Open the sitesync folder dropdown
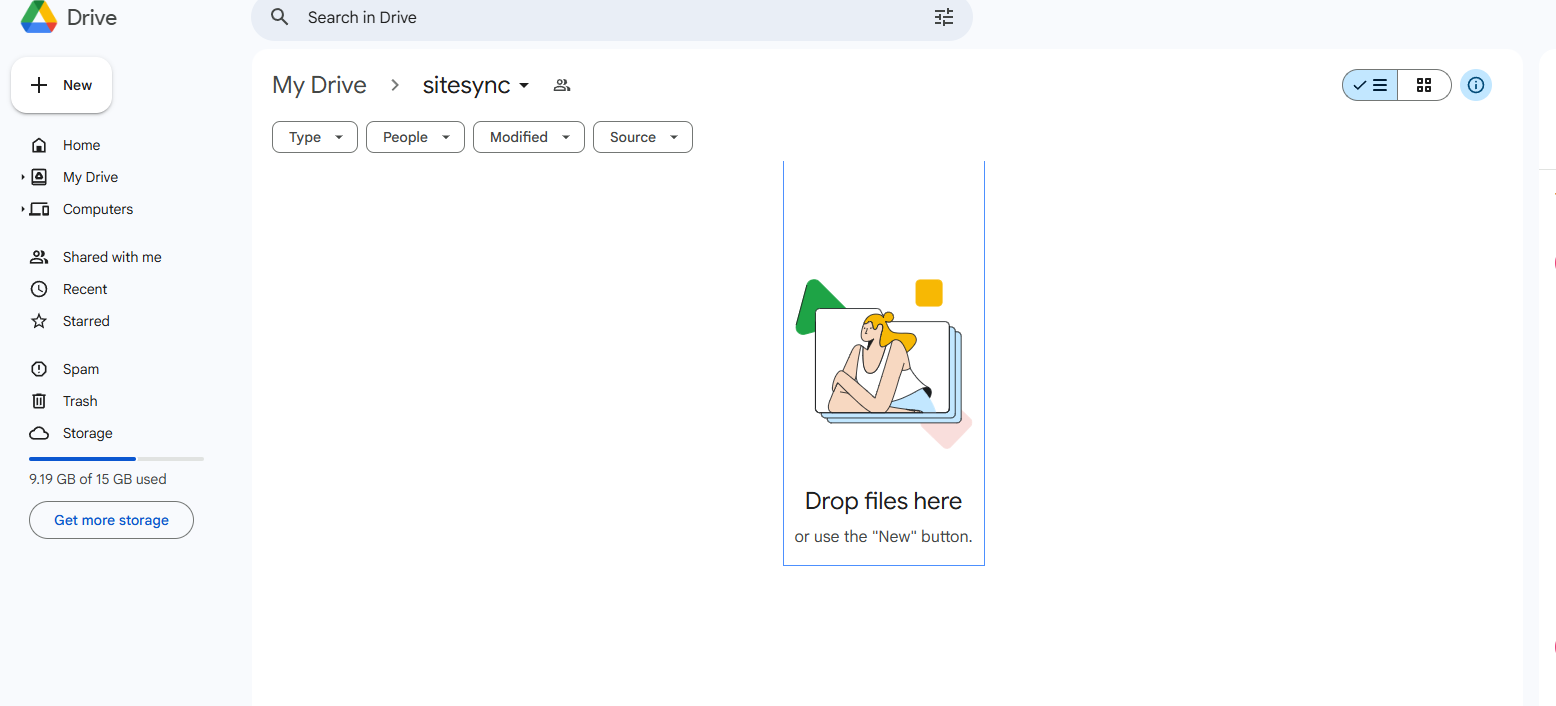1556x706 pixels. pyautogui.click(x=476, y=85)
